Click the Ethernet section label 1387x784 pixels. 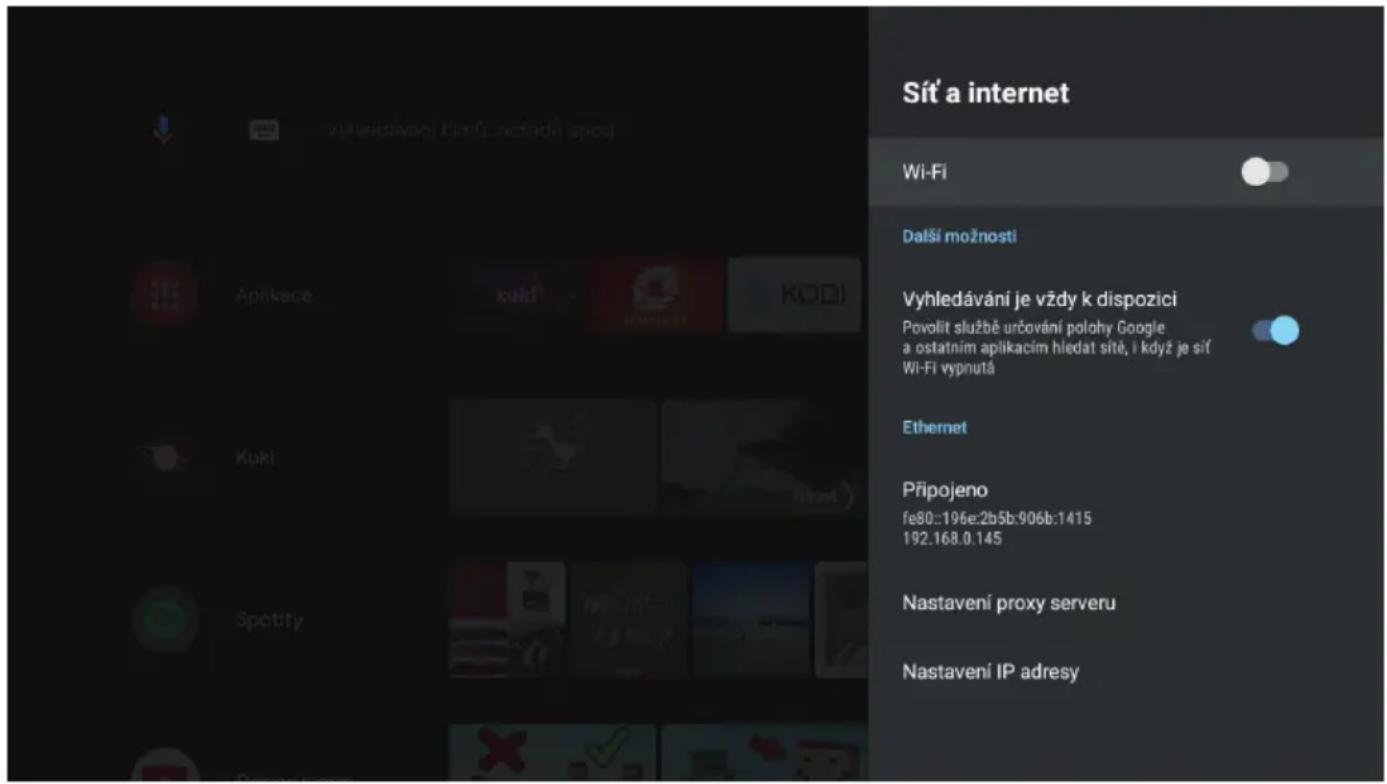click(934, 427)
